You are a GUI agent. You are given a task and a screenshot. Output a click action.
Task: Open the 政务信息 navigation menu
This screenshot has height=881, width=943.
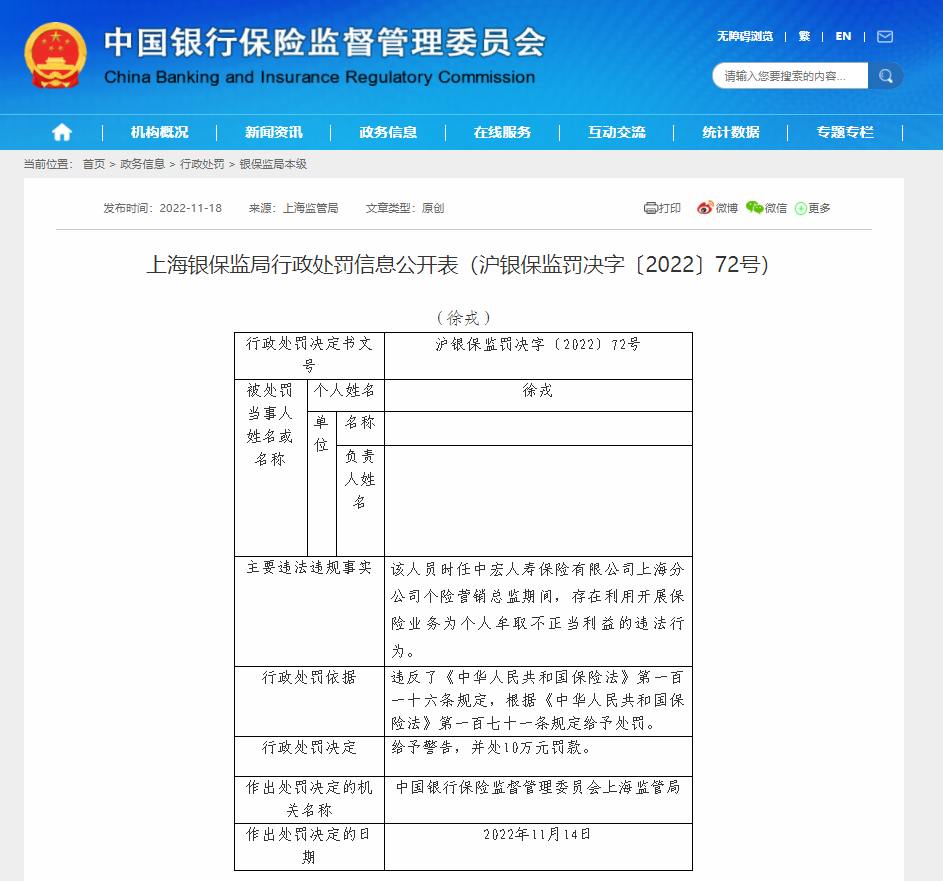(x=388, y=132)
